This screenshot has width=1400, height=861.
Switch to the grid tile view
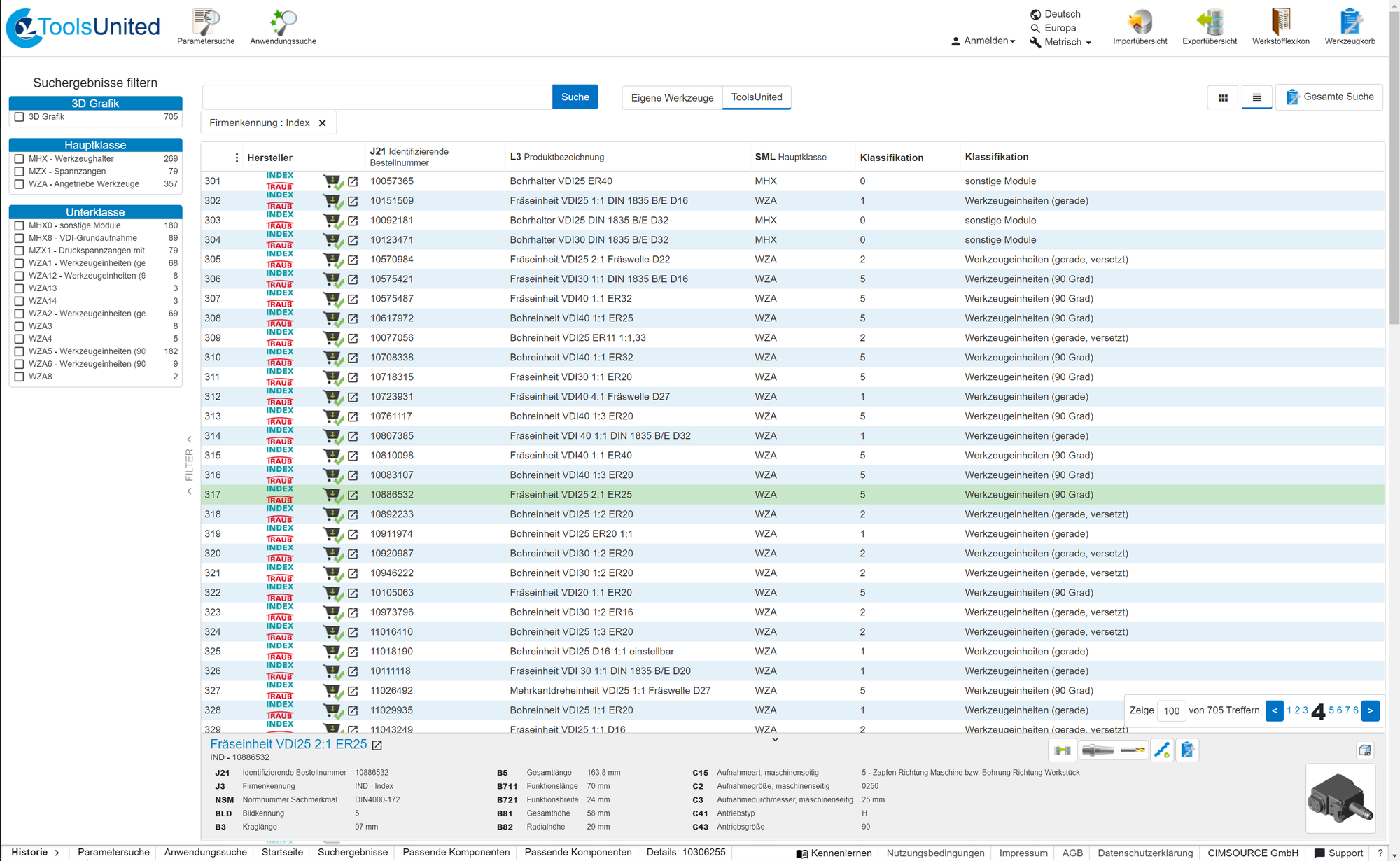pyautogui.click(x=1223, y=98)
